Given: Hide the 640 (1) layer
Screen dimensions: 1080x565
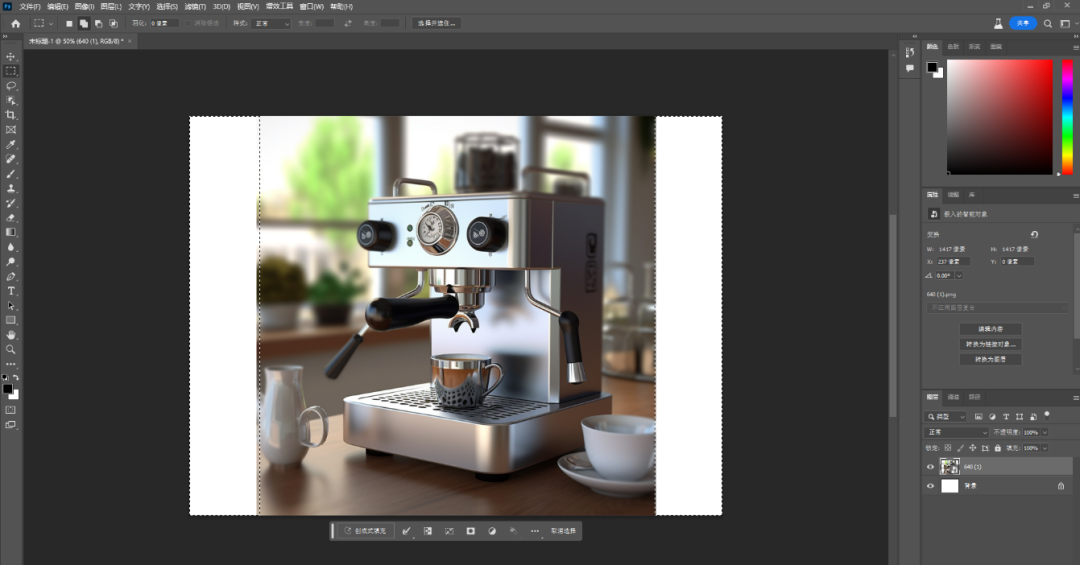Looking at the screenshot, I should coord(930,467).
